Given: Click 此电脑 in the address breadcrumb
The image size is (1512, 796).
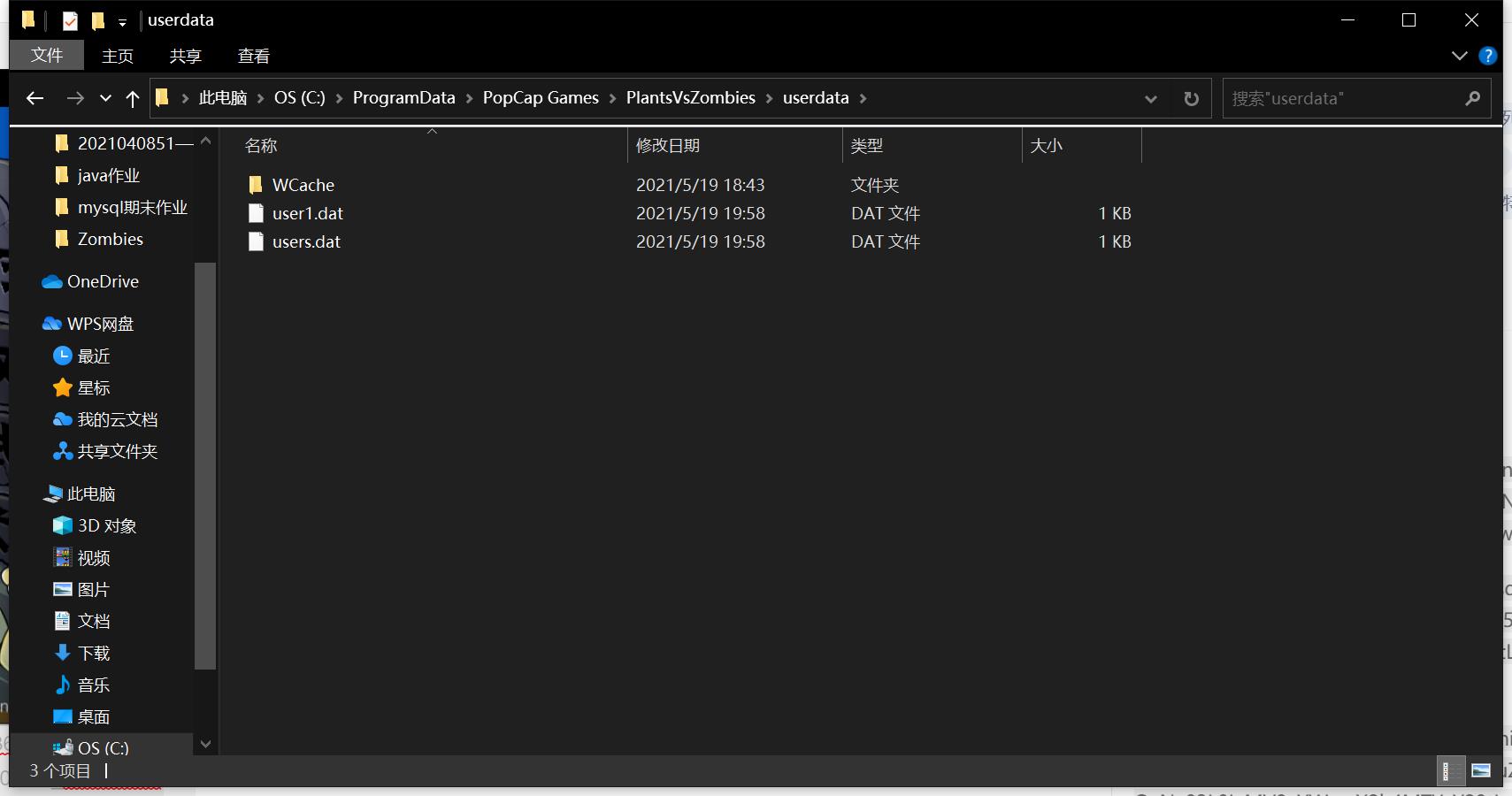Looking at the screenshot, I should (222, 97).
